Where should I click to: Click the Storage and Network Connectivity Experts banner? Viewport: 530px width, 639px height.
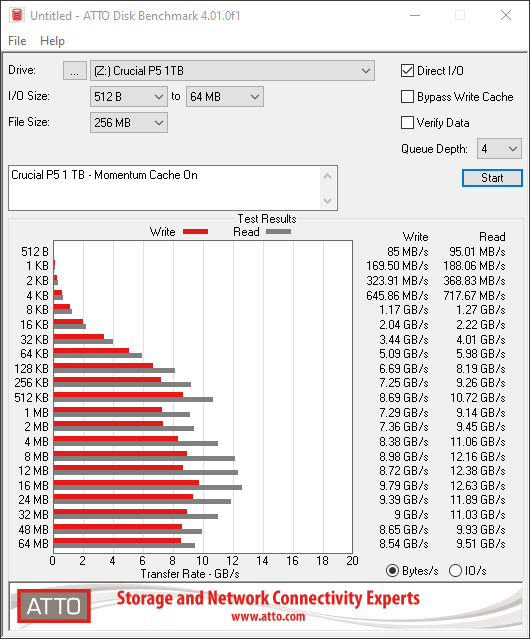coord(268,598)
